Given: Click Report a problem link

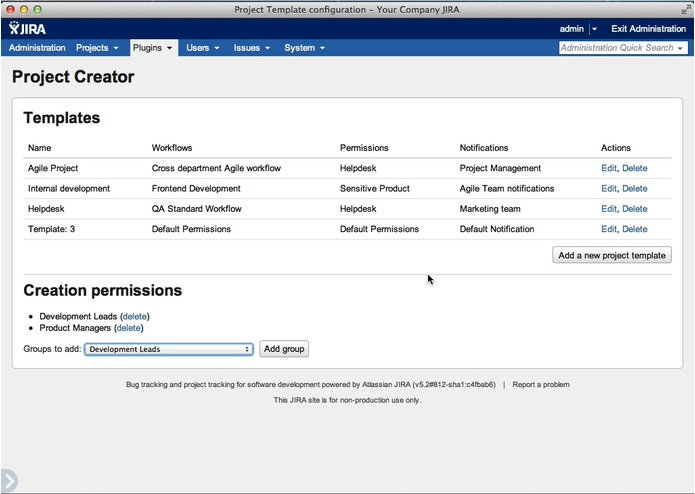Looking at the screenshot, I should point(541,385).
